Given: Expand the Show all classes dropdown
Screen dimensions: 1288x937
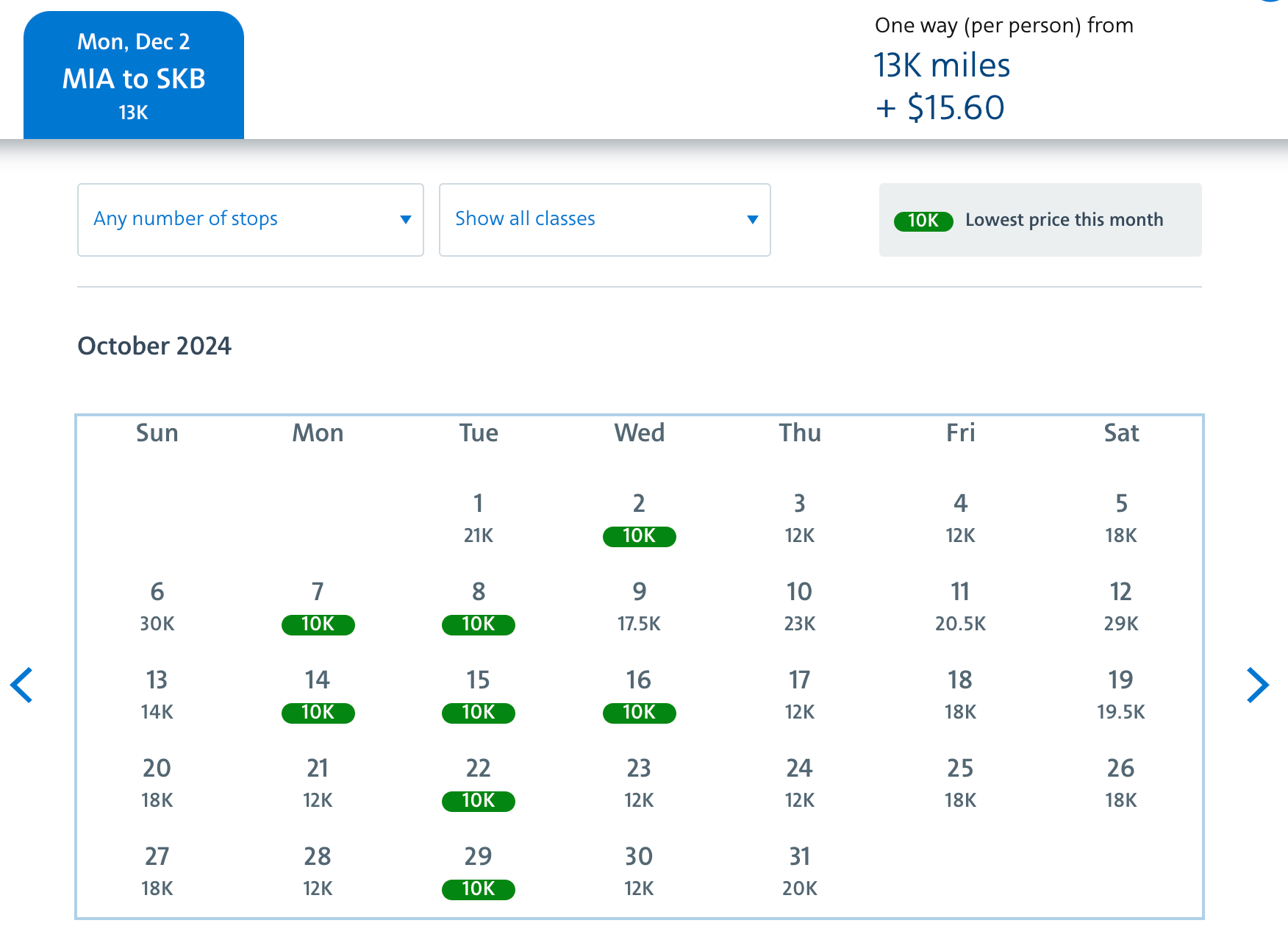Looking at the screenshot, I should click(604, 219).
